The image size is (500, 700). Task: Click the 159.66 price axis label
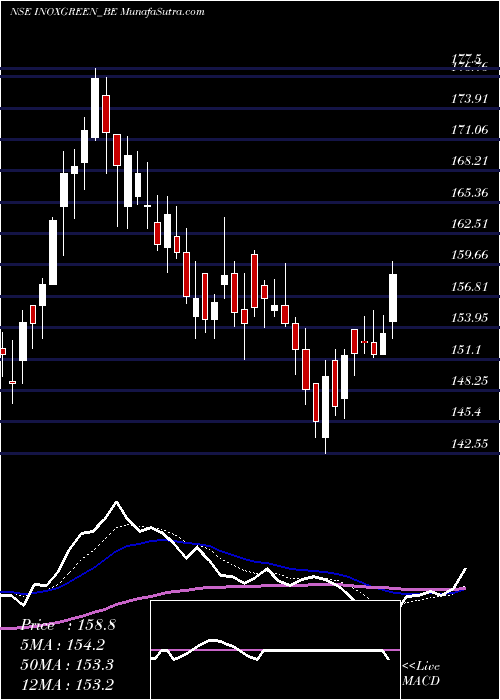(470, 255)
